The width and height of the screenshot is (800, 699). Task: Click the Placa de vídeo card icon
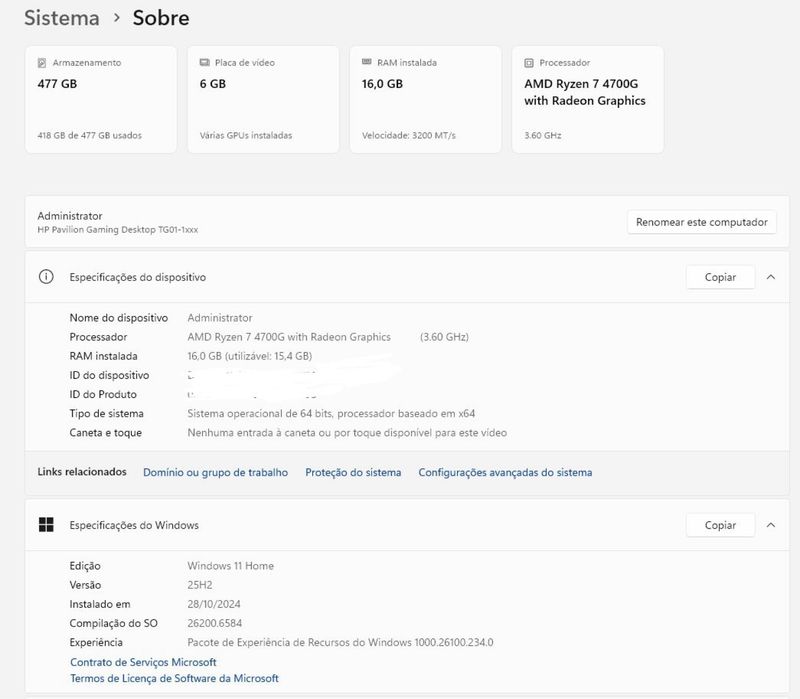click(x=205, y=62)
